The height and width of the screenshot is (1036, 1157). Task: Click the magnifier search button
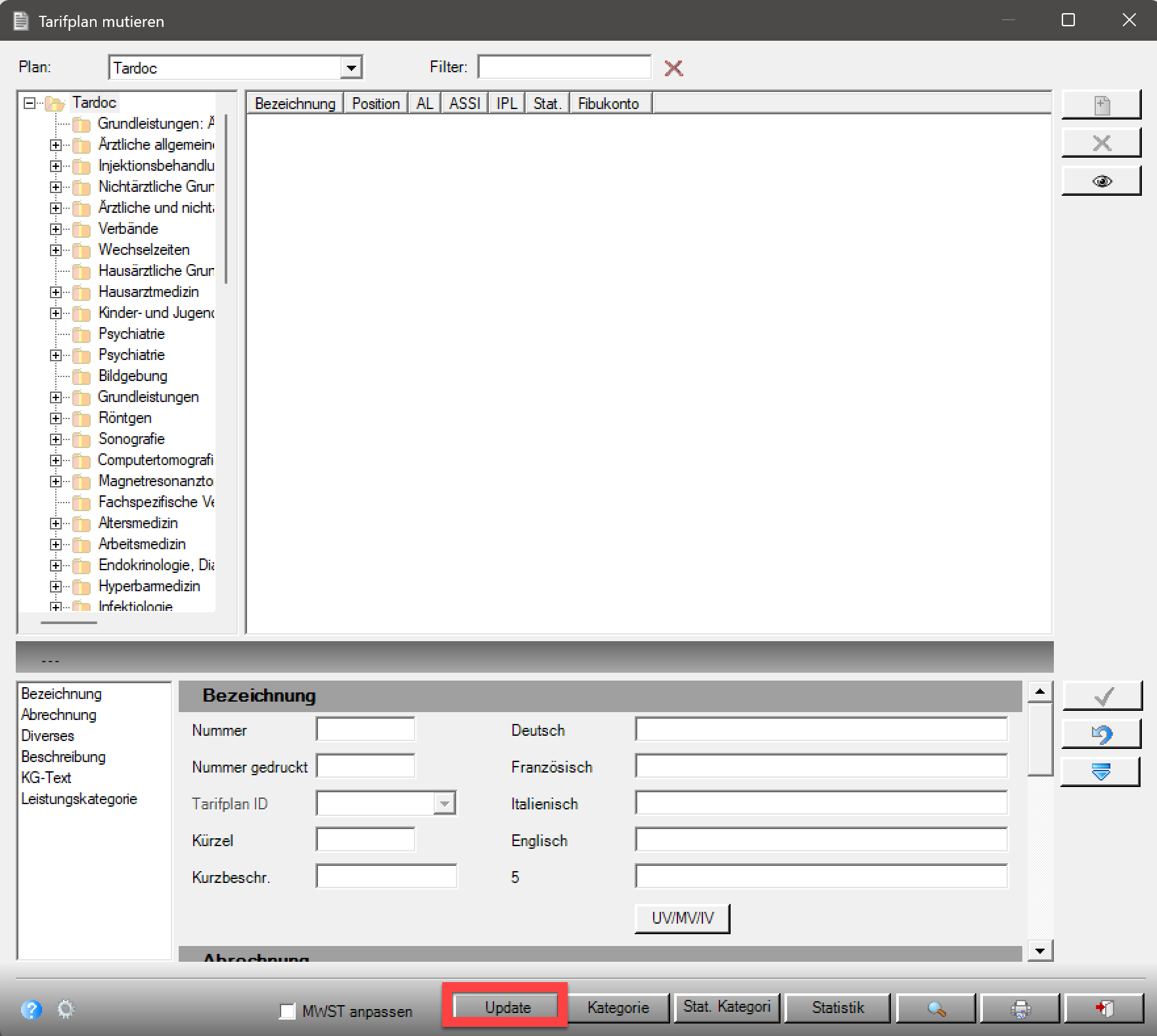click(936, 1008)
